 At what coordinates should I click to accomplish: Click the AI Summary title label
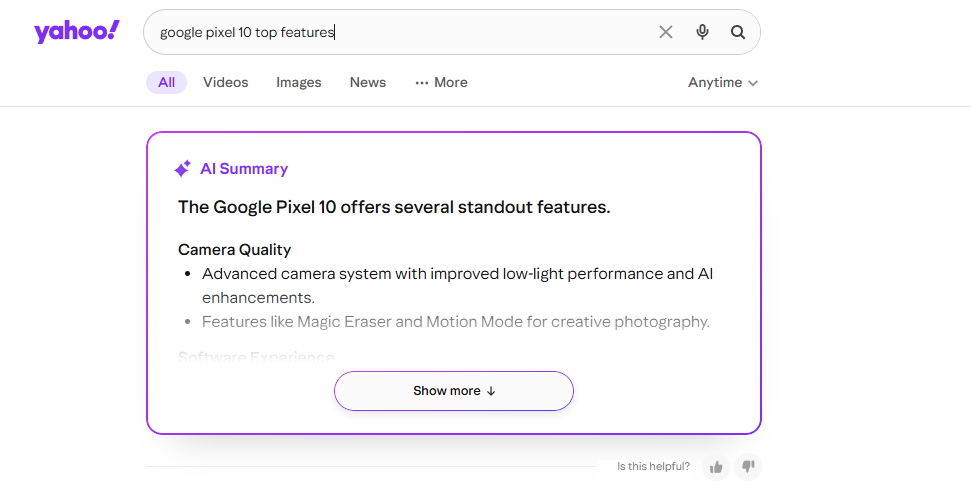[244, 169]
